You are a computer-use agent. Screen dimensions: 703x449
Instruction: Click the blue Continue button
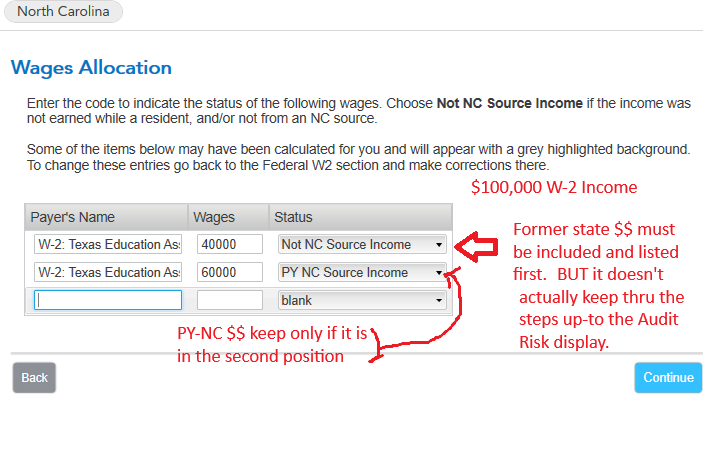(x=668, y=377)
